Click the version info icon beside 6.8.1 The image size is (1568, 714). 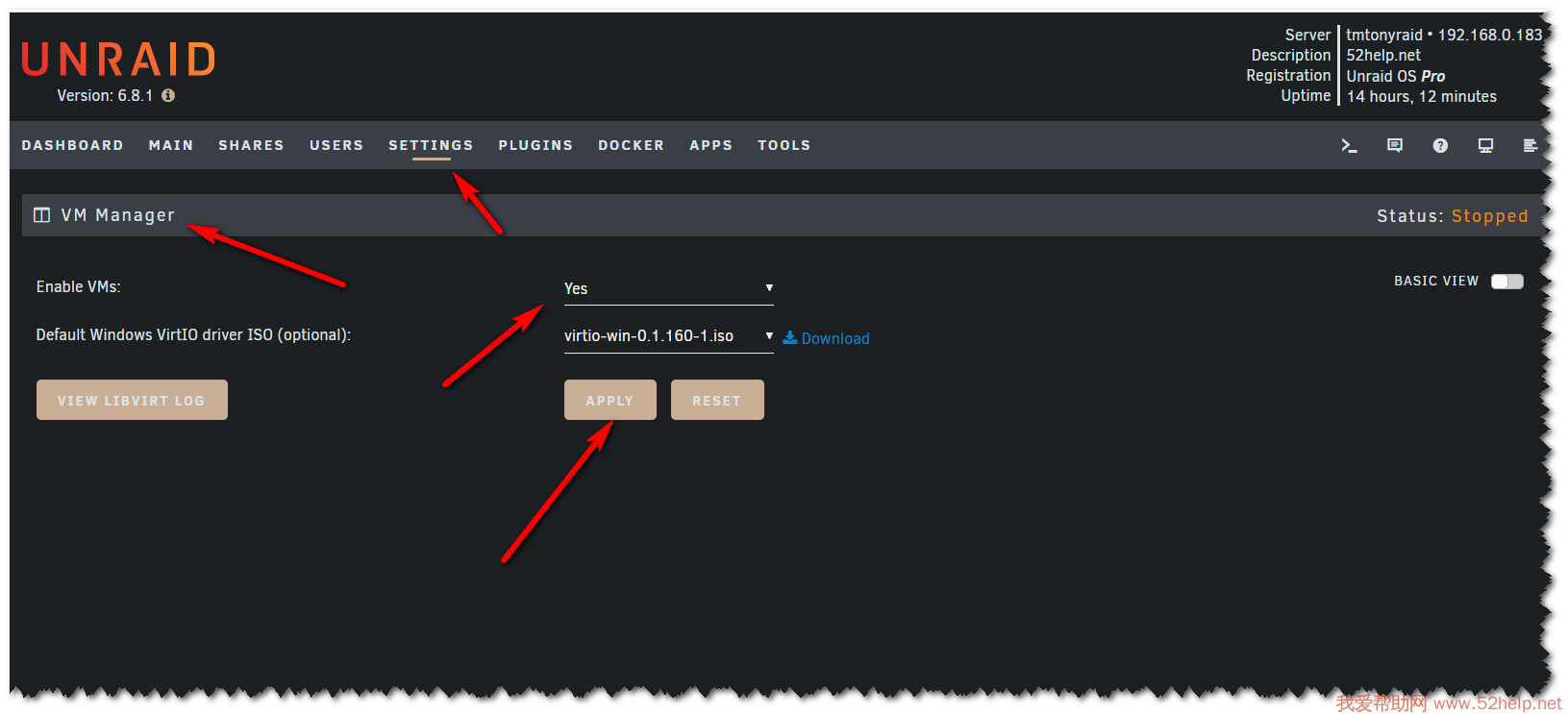click(168, 95)
